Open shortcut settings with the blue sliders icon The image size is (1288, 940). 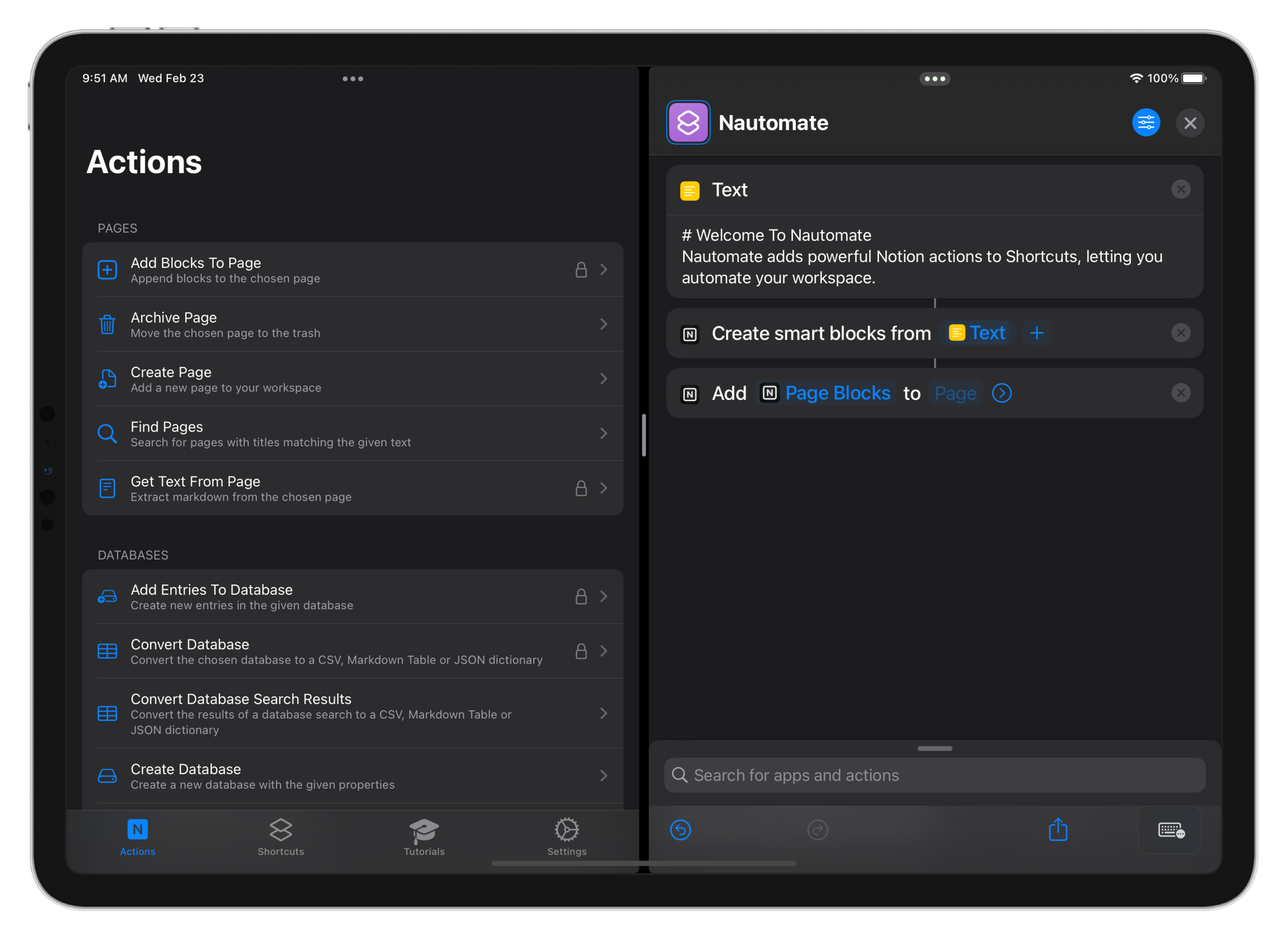(x=1146, y=122)
